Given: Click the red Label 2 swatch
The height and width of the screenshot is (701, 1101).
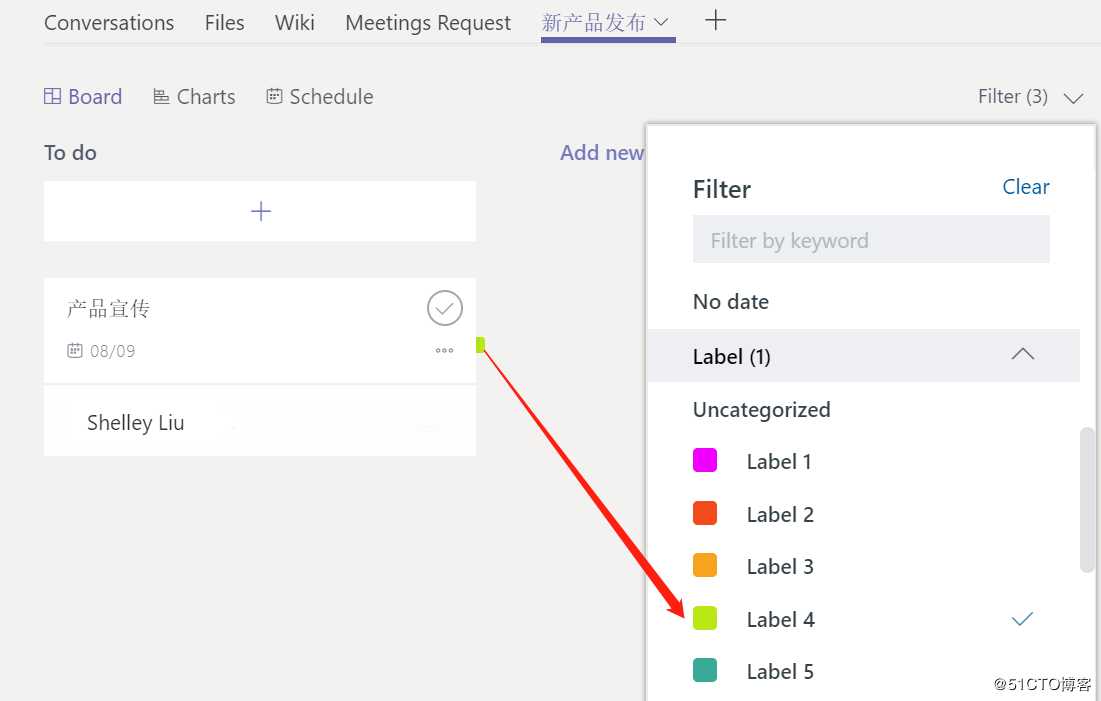Looking at the screenshot, I should 705,513.
